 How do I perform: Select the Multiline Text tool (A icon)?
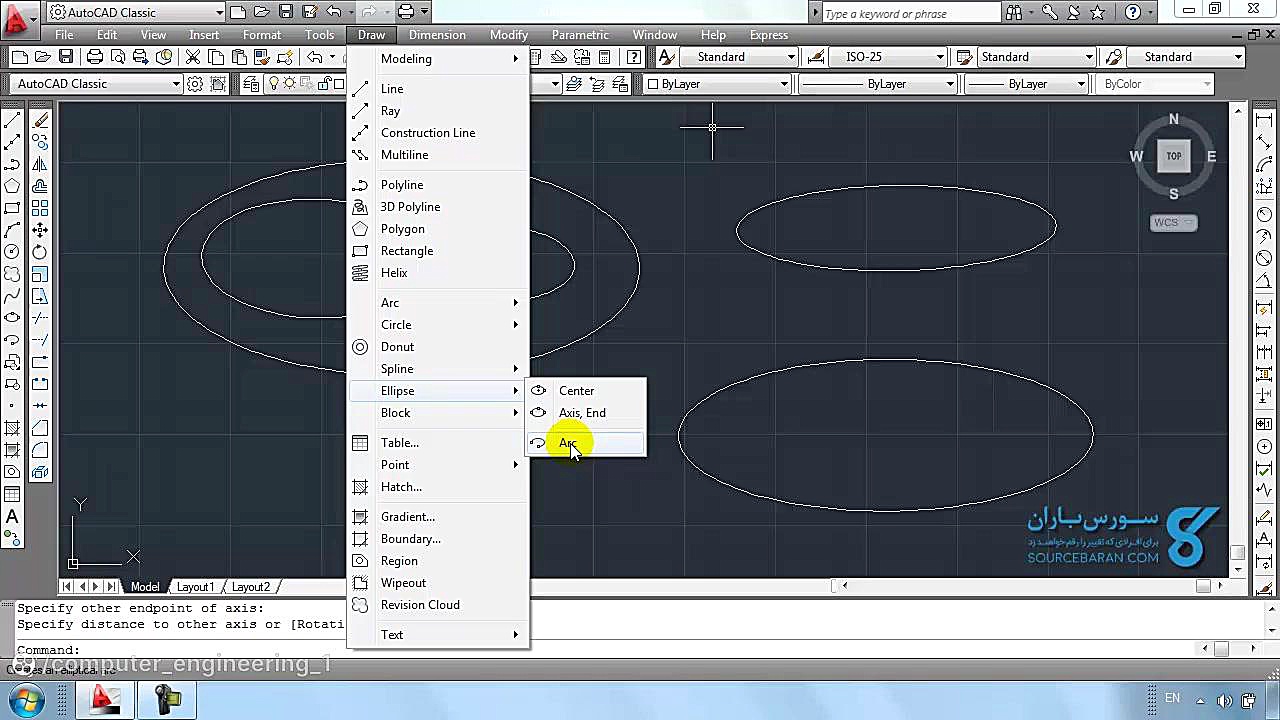pos(12,517)
